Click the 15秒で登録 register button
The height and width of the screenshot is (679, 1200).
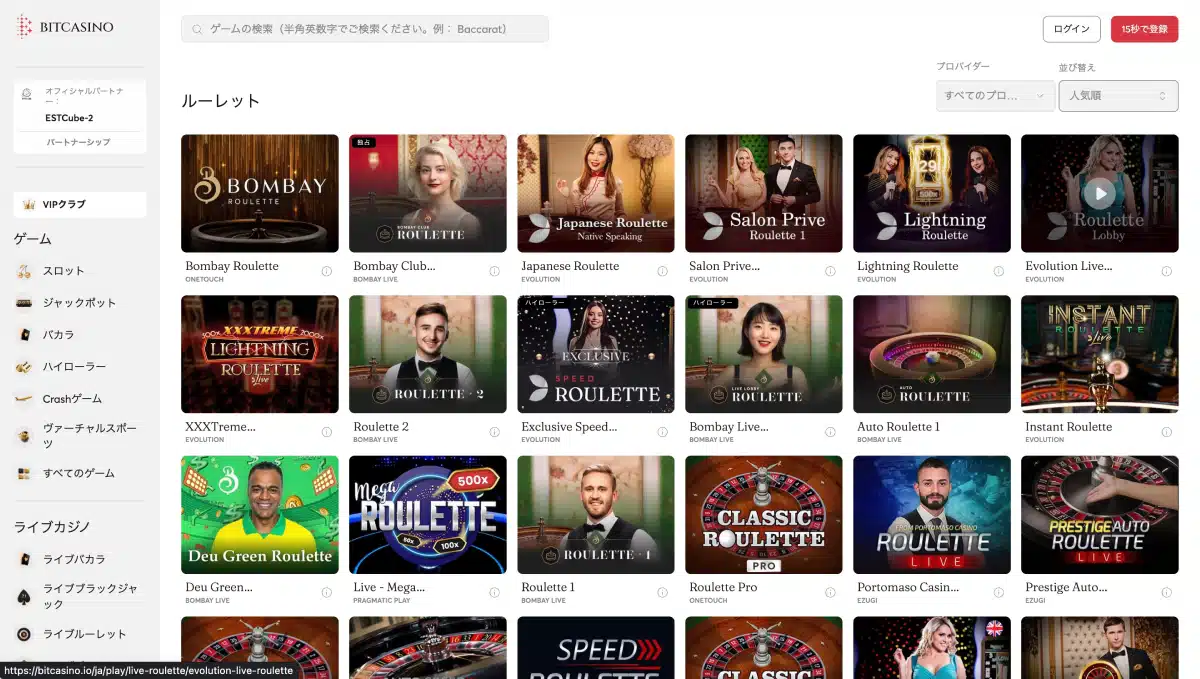pos(1144,29)
